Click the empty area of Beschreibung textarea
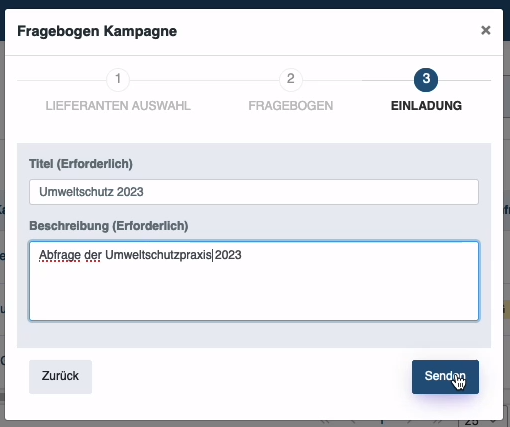The height and width of the screenshot is (427, 510). [x=254, y=293]
